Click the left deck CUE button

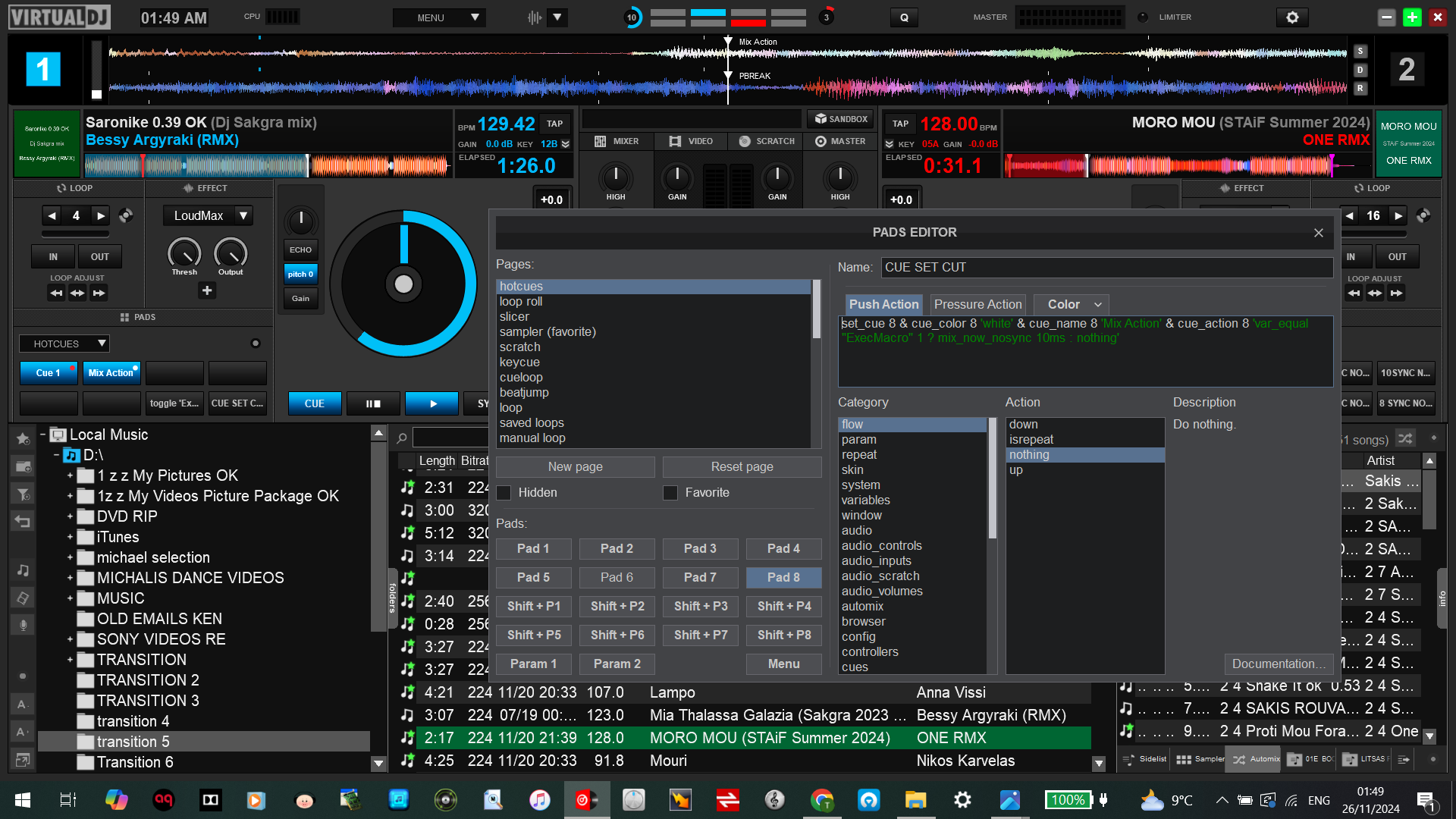pos(315,403)
